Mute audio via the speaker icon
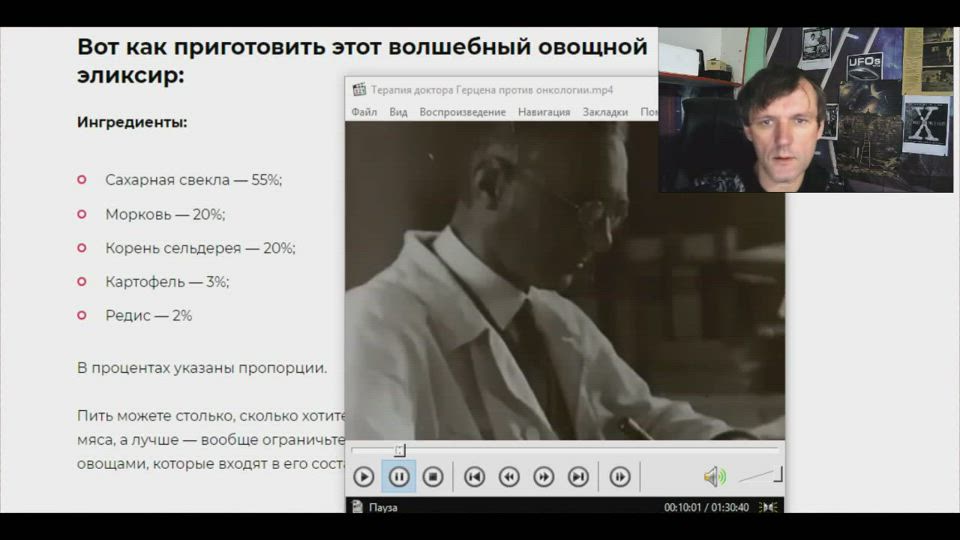This screenshot has width=960, height=540. (714, 477)
